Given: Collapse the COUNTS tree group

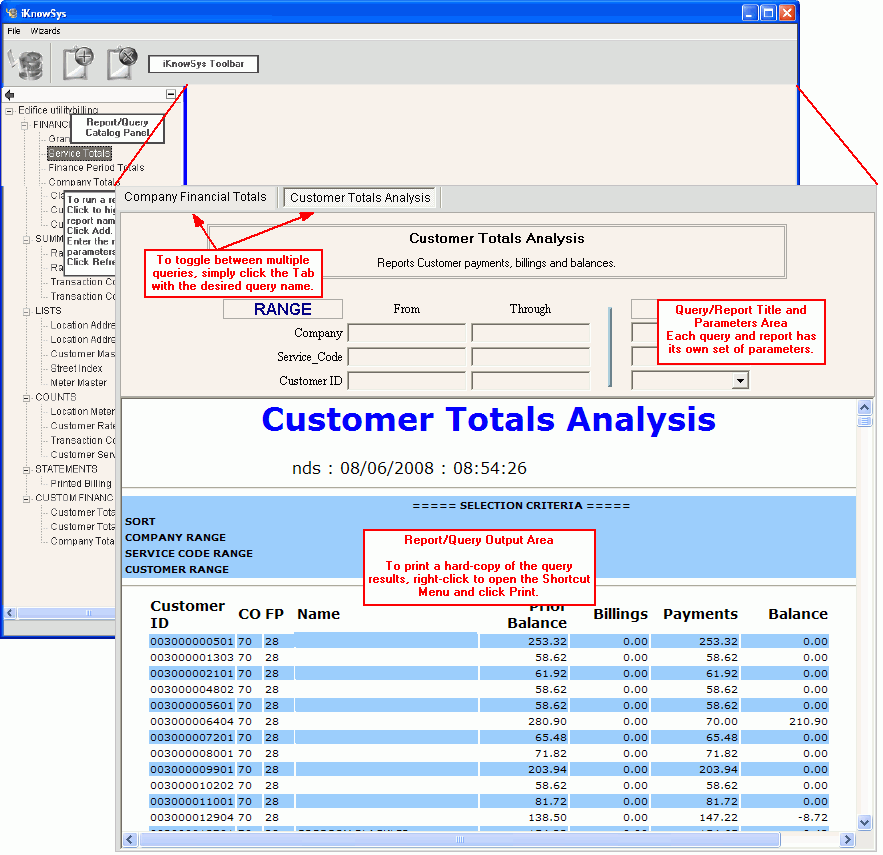Looking at the screenshot, I should [x=26, y=397].
